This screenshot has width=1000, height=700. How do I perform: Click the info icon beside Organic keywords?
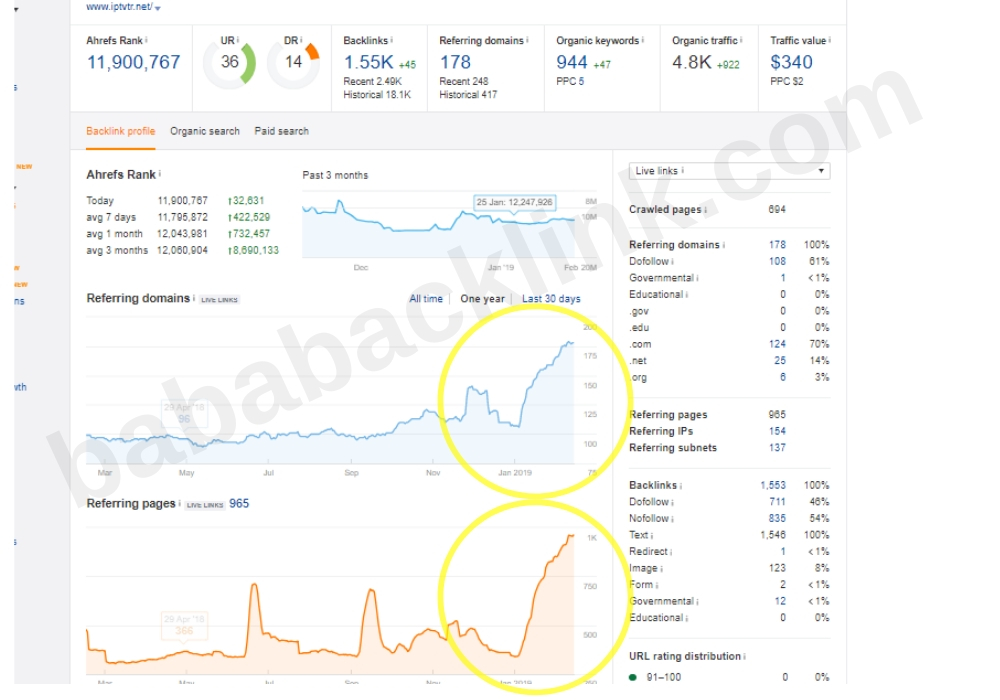coord(643,40)
